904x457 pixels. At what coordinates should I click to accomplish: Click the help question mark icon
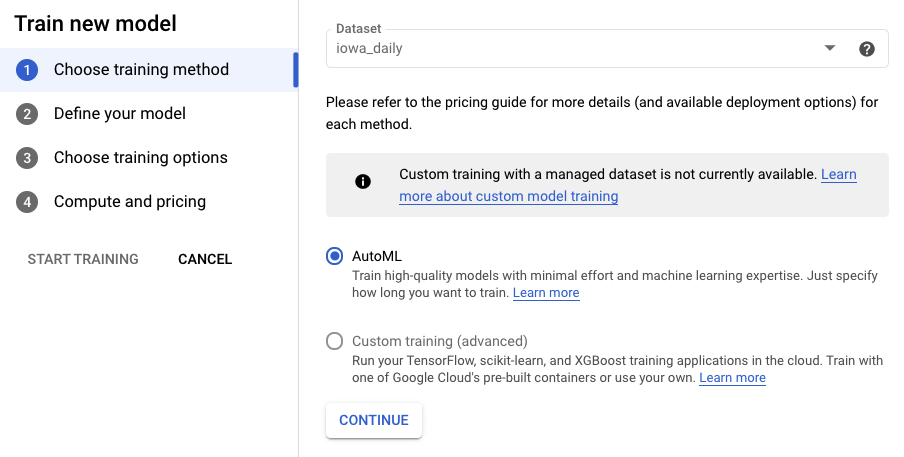[x=867, y=49]
